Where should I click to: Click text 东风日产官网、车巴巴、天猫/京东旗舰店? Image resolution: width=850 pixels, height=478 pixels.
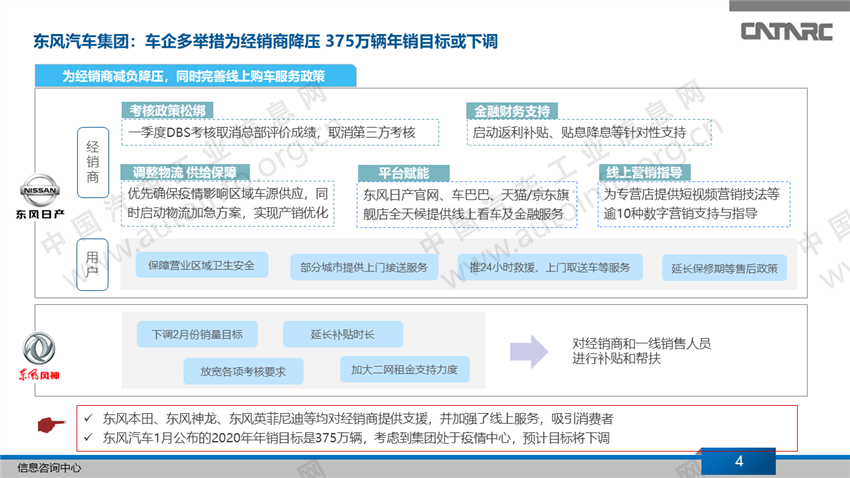coord(466,204)
